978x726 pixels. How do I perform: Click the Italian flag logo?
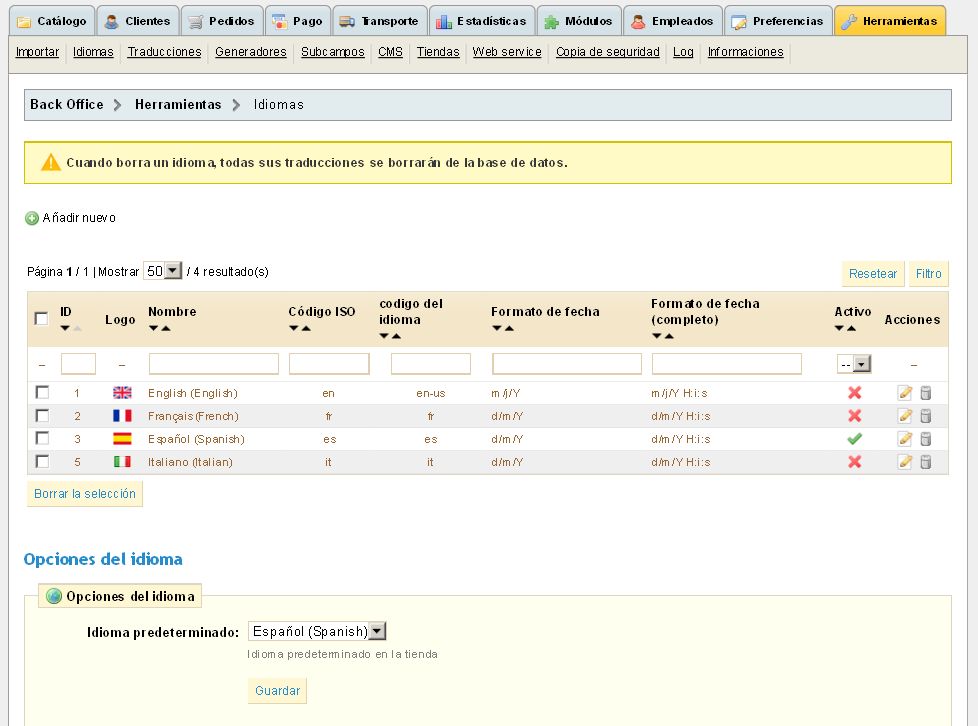122,462
